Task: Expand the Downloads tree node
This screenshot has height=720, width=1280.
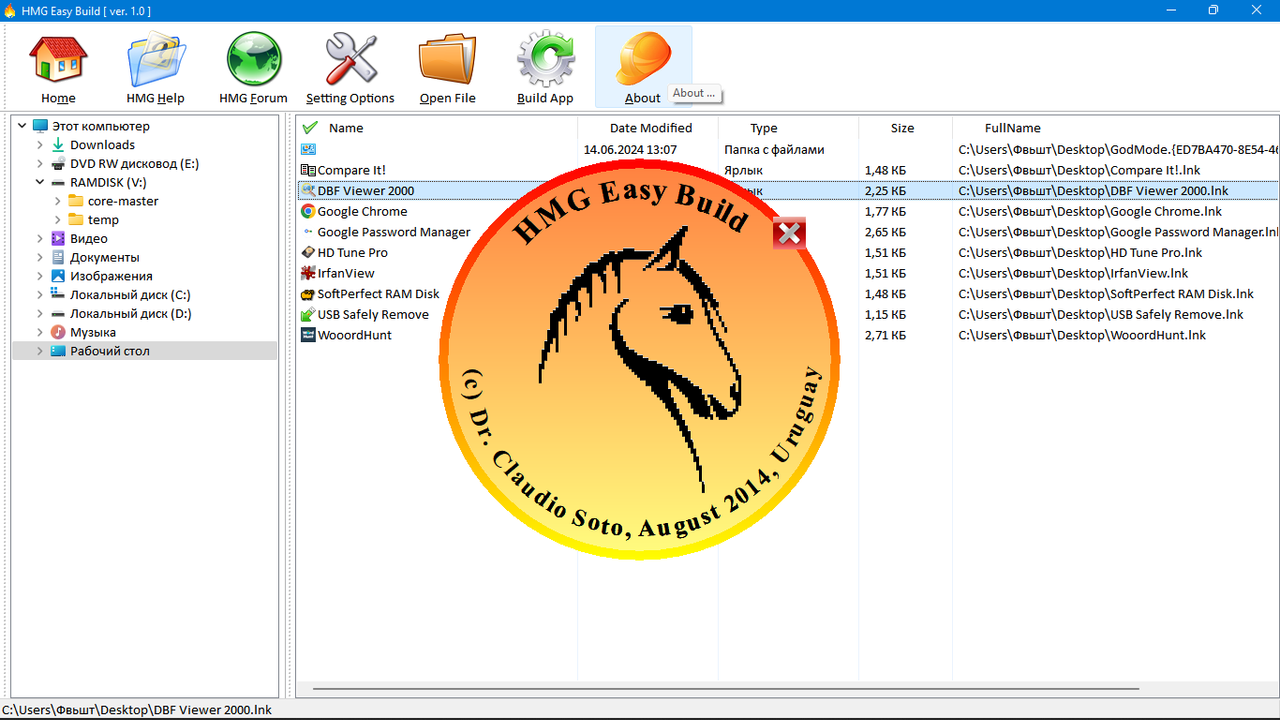Action: pyautogui.click(x=40, y=145)
